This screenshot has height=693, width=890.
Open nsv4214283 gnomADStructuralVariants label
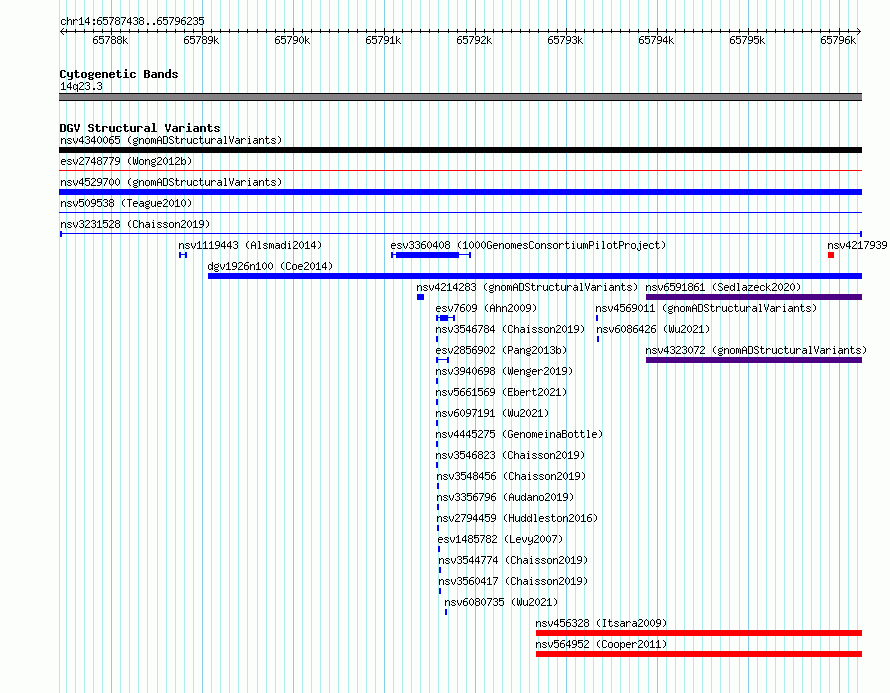pos(527,287)
